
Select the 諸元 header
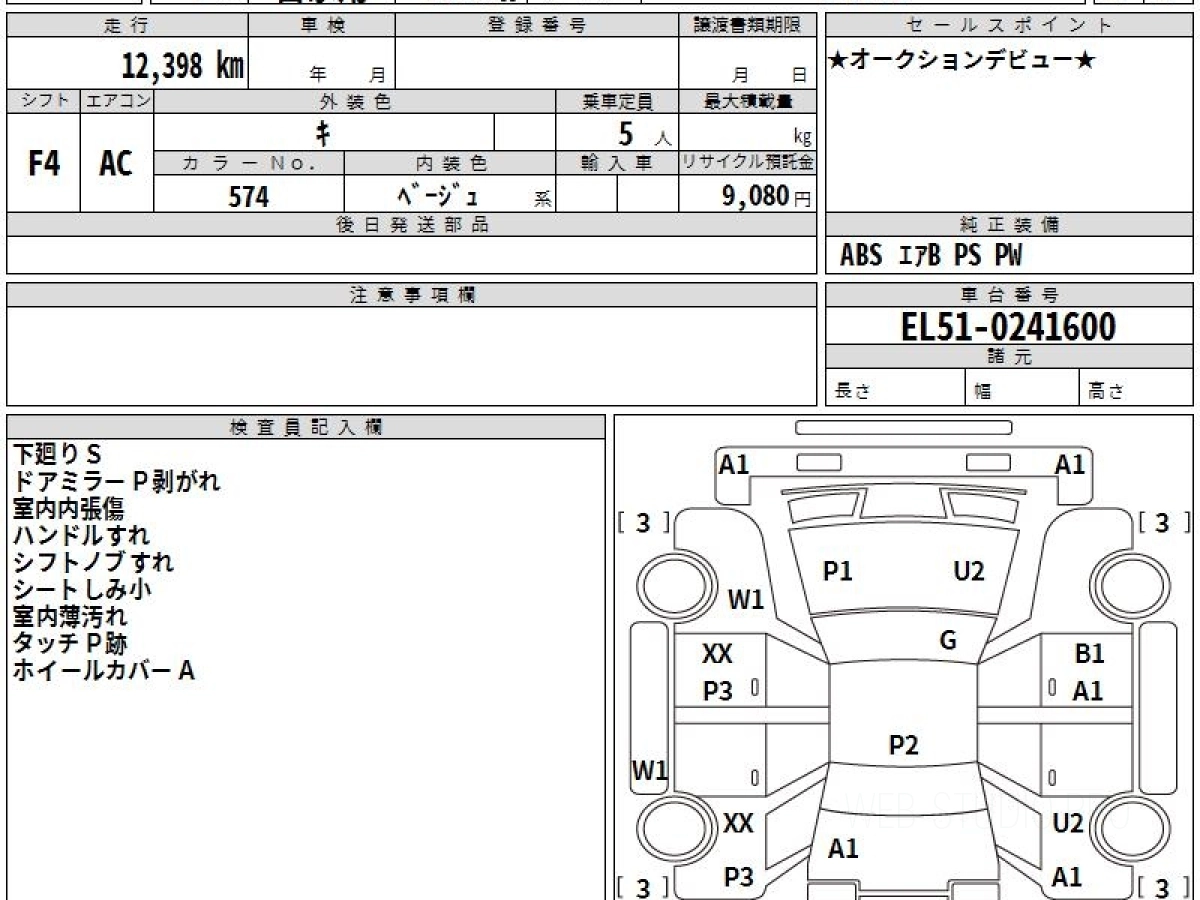pos(1009,357)
